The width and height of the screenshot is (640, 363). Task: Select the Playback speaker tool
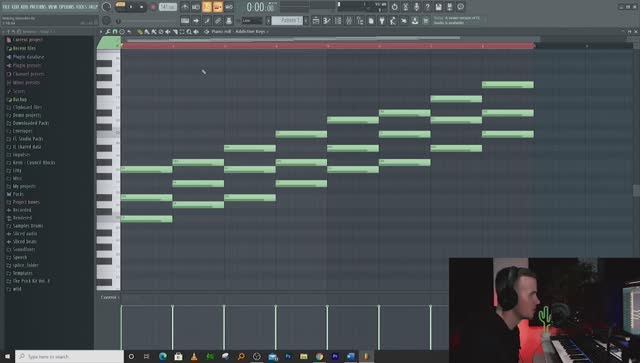coord(196,31)
